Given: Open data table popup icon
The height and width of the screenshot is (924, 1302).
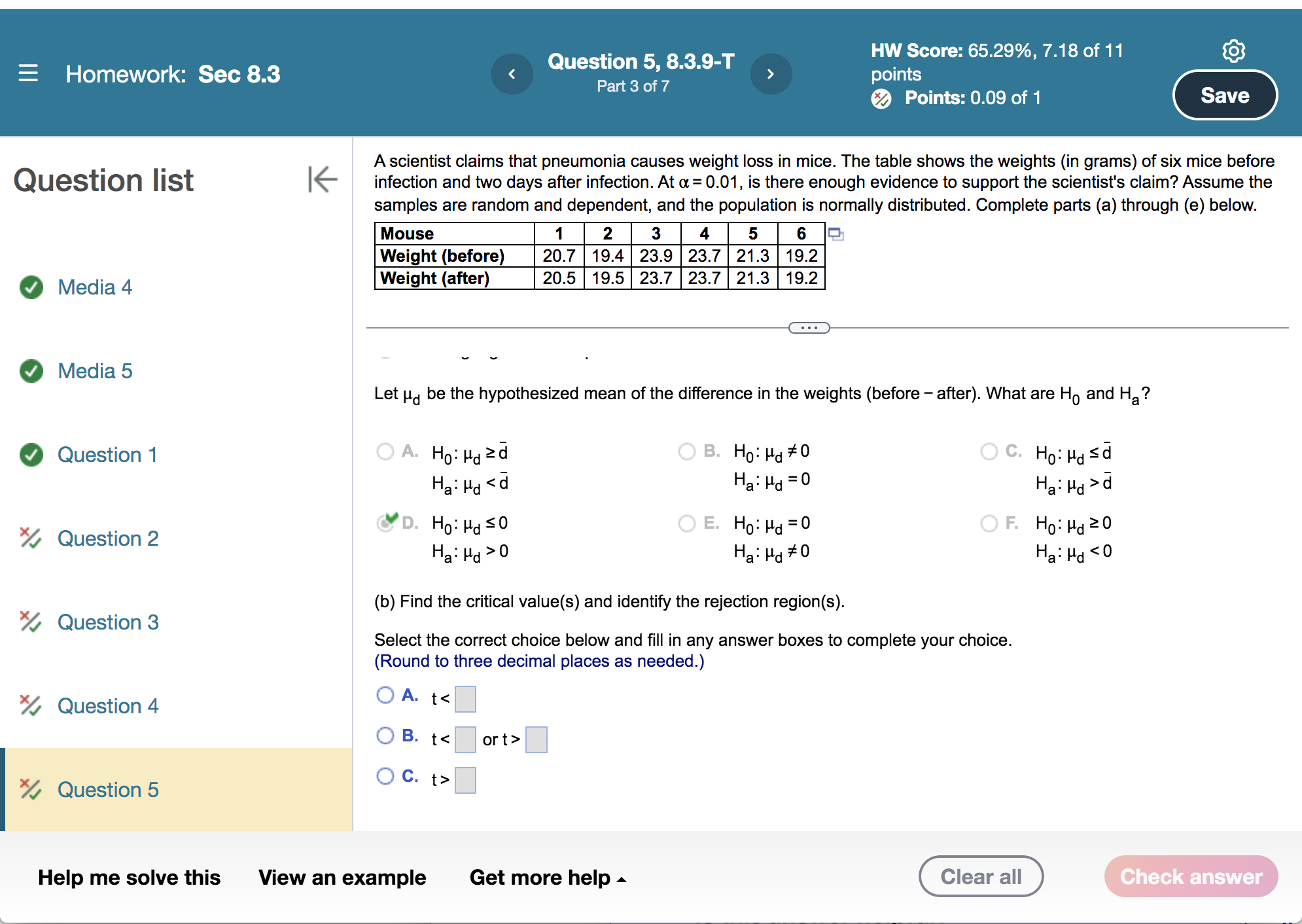Looking at the screenshot, I should point(836,234).
